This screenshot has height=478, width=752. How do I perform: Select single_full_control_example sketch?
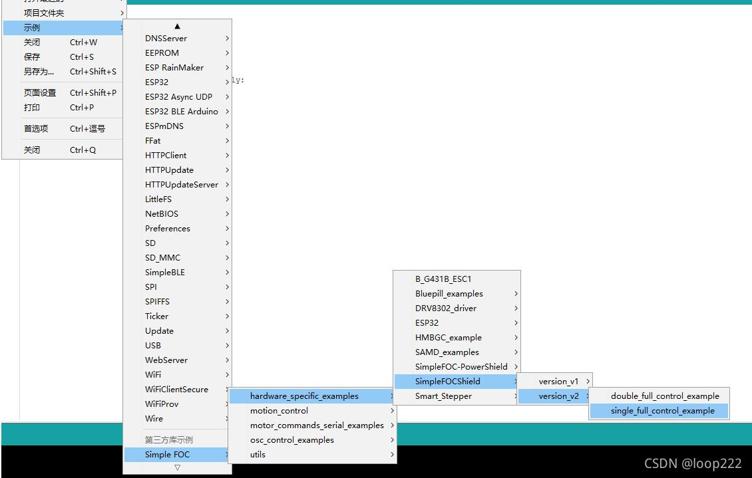pos(659,411)
